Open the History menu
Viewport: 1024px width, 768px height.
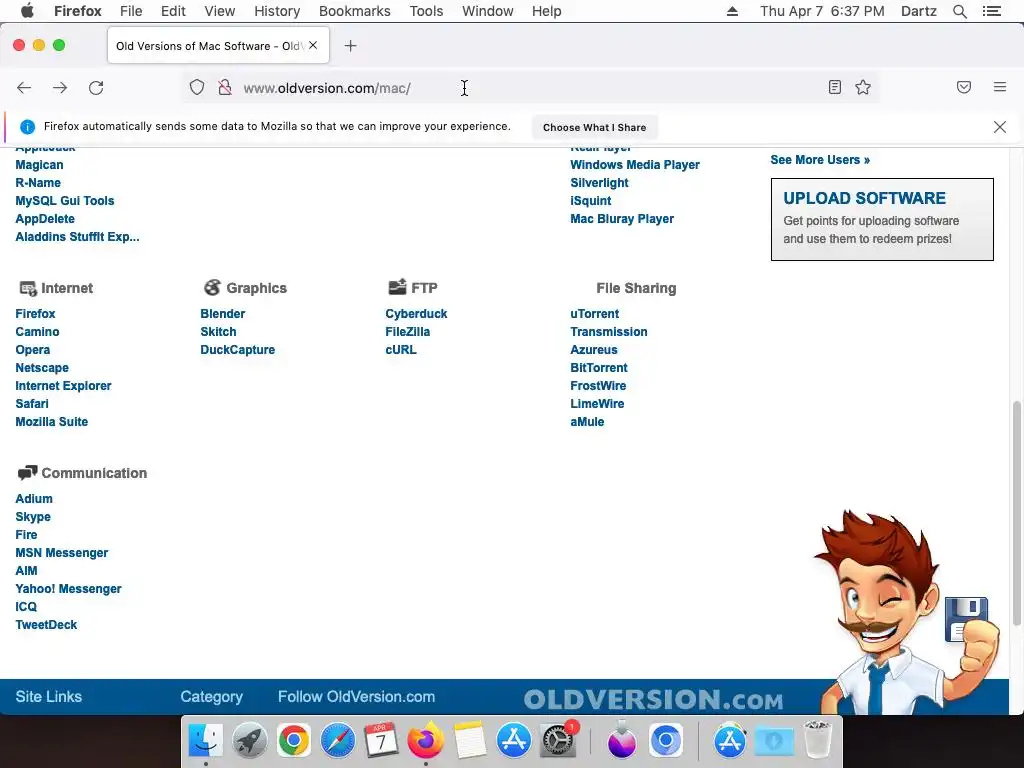277,11
